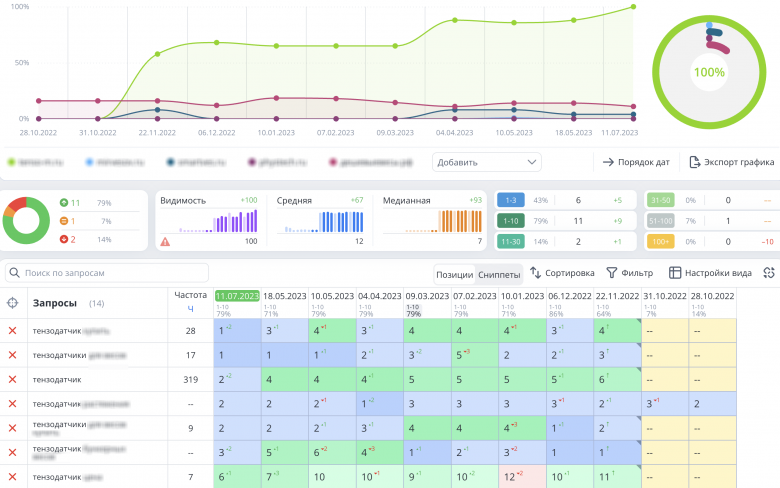Click the blue Ч frequency selector under Частота
The height and width of the screenshot is (488, 780).
[x=190, y=309]
